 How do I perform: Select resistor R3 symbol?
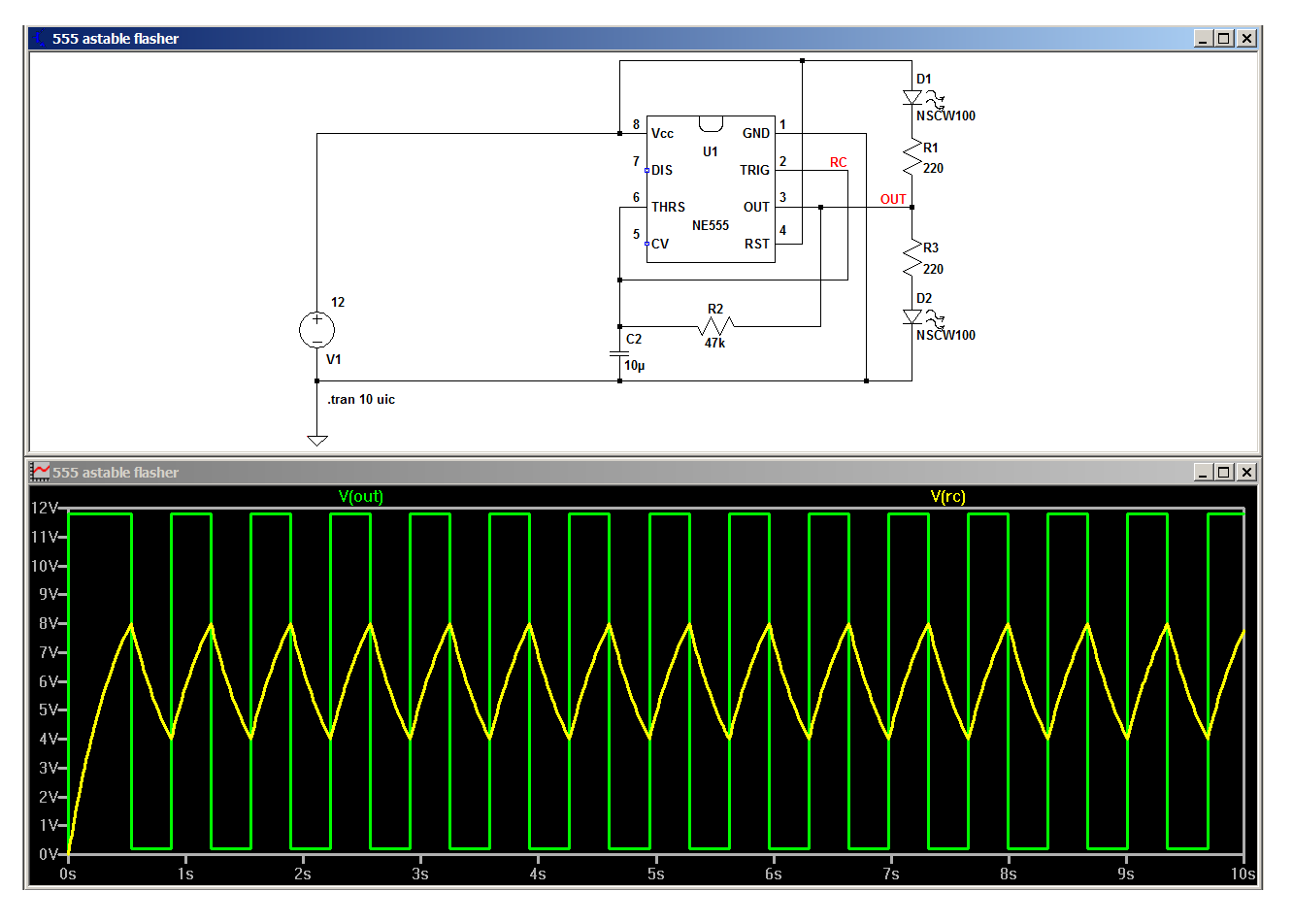click(912, 258)
